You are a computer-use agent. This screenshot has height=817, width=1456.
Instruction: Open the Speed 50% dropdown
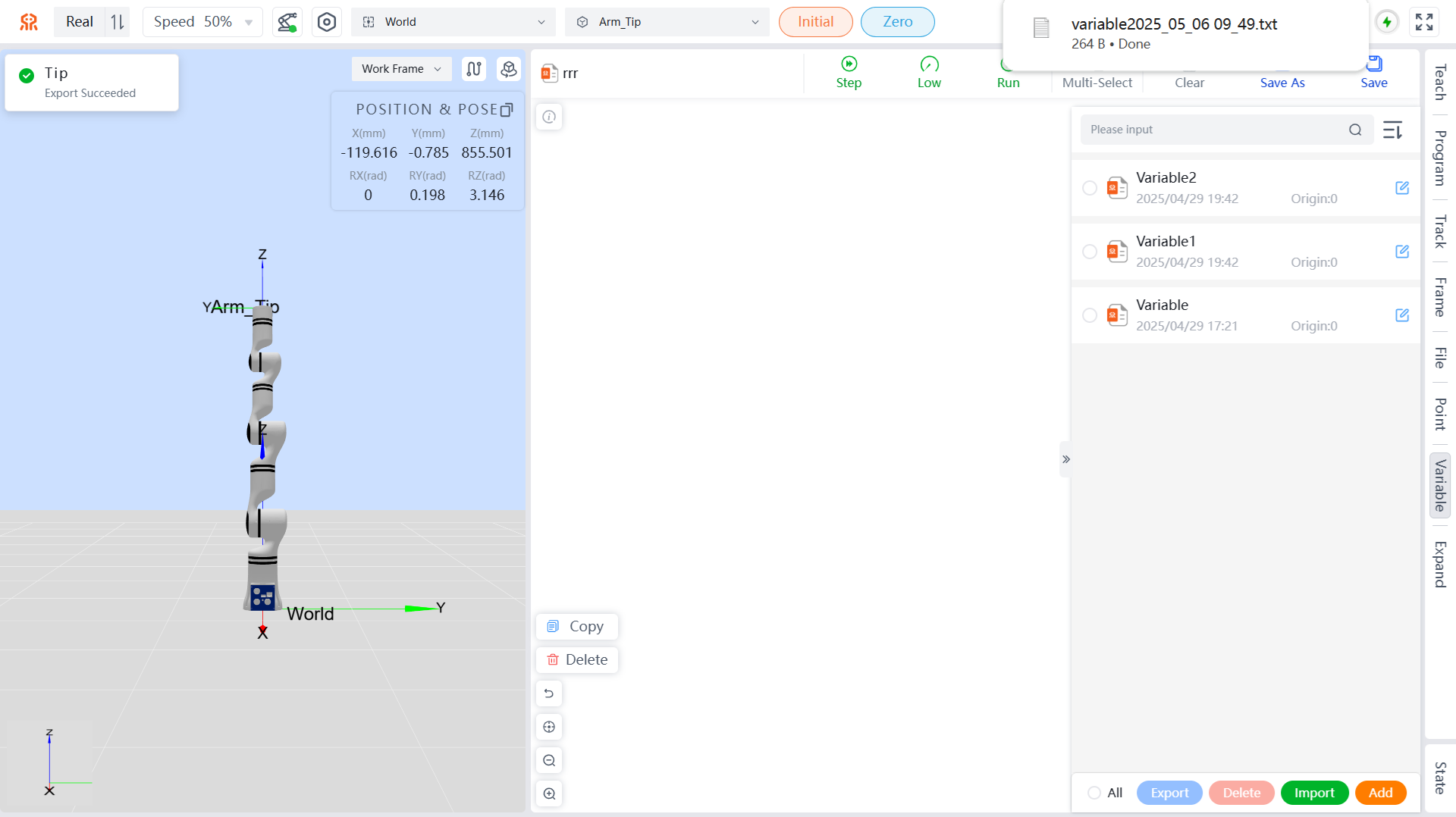point(202,22)
